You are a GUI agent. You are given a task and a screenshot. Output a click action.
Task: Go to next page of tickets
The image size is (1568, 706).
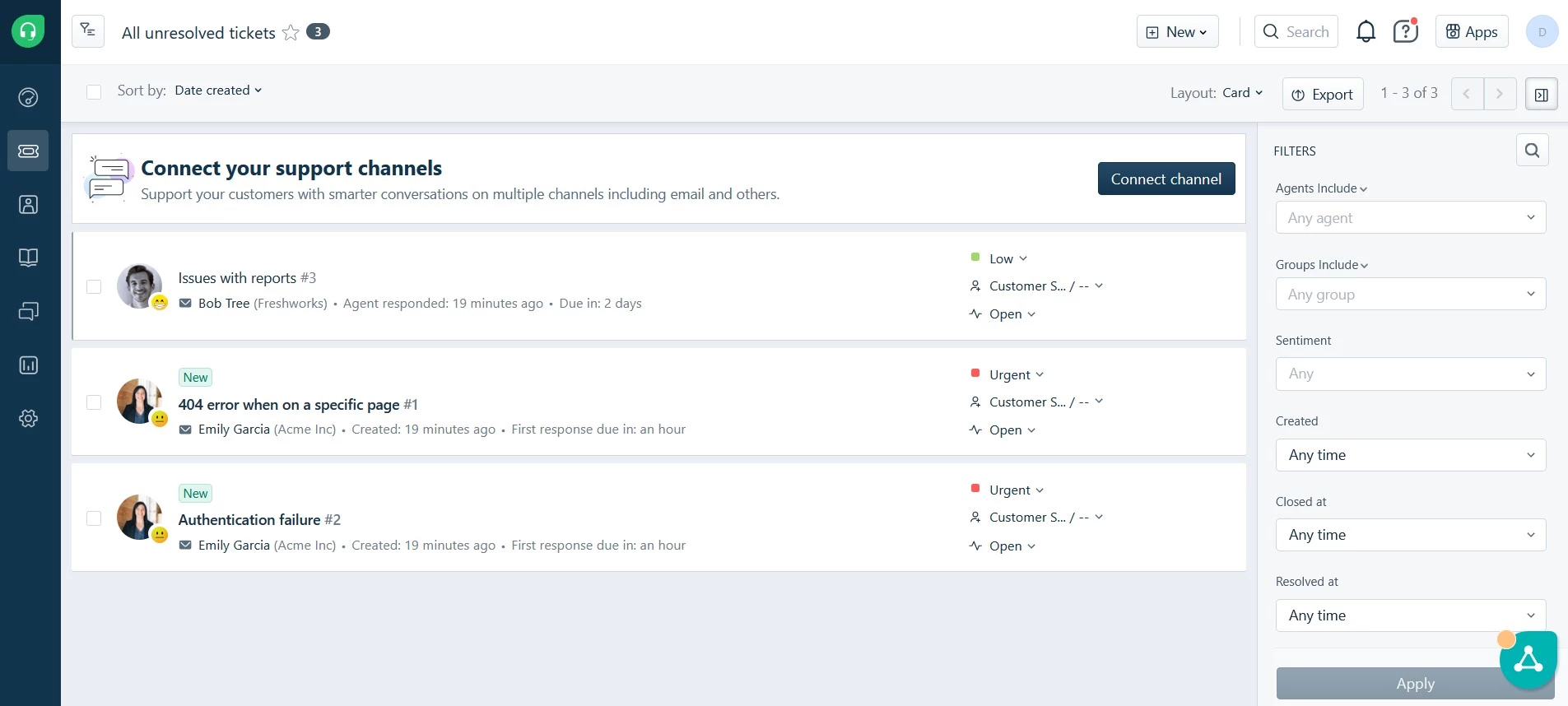[x=1500, y=94]
